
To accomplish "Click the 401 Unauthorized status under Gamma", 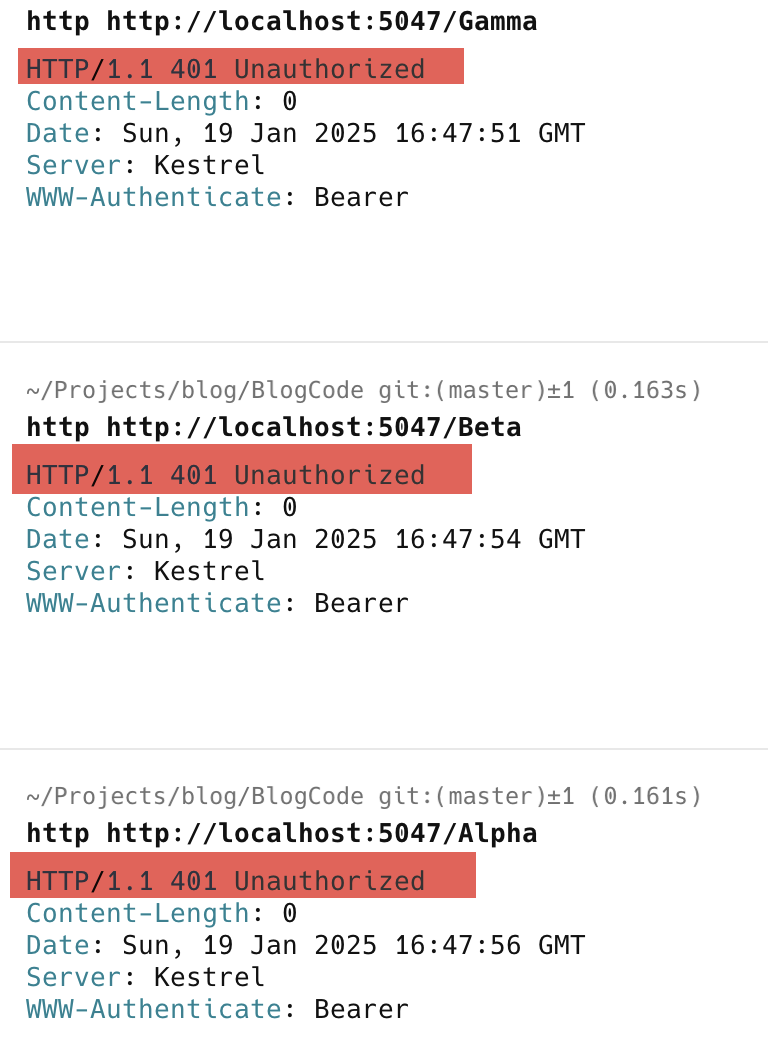I will 226,69.
